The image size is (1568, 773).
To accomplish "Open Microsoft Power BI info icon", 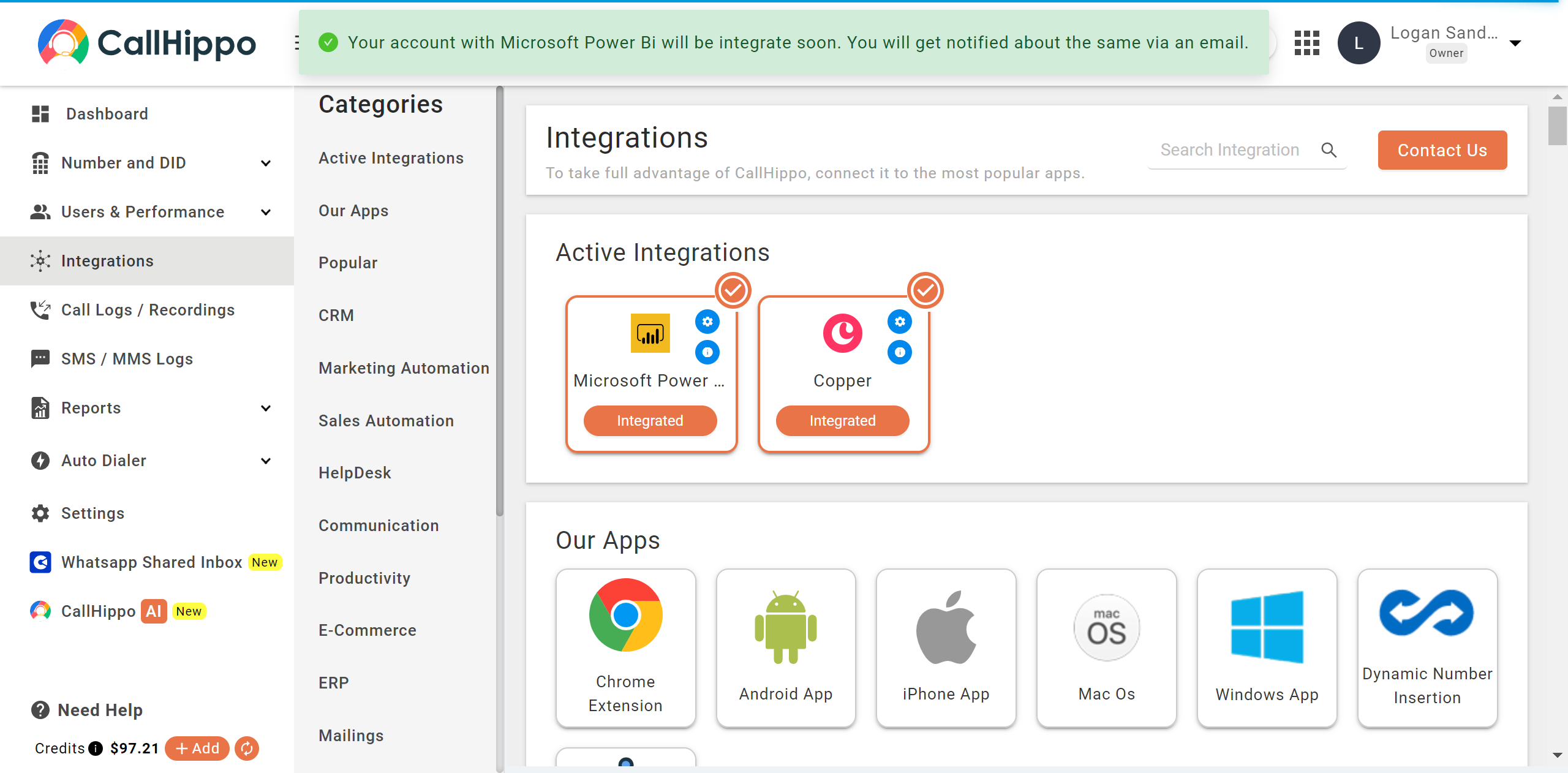I will [707, 352].
